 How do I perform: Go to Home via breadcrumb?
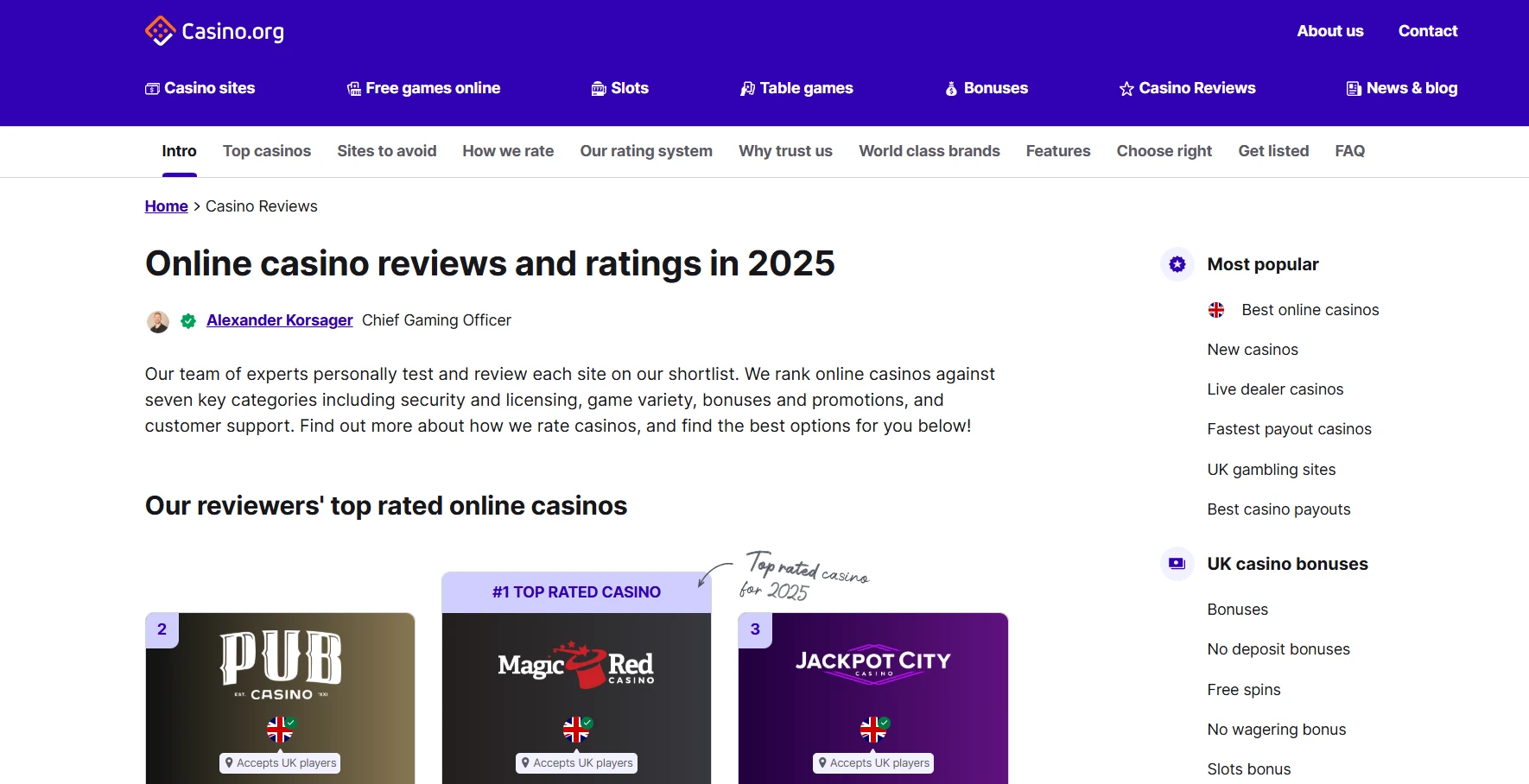click(166, 206)
